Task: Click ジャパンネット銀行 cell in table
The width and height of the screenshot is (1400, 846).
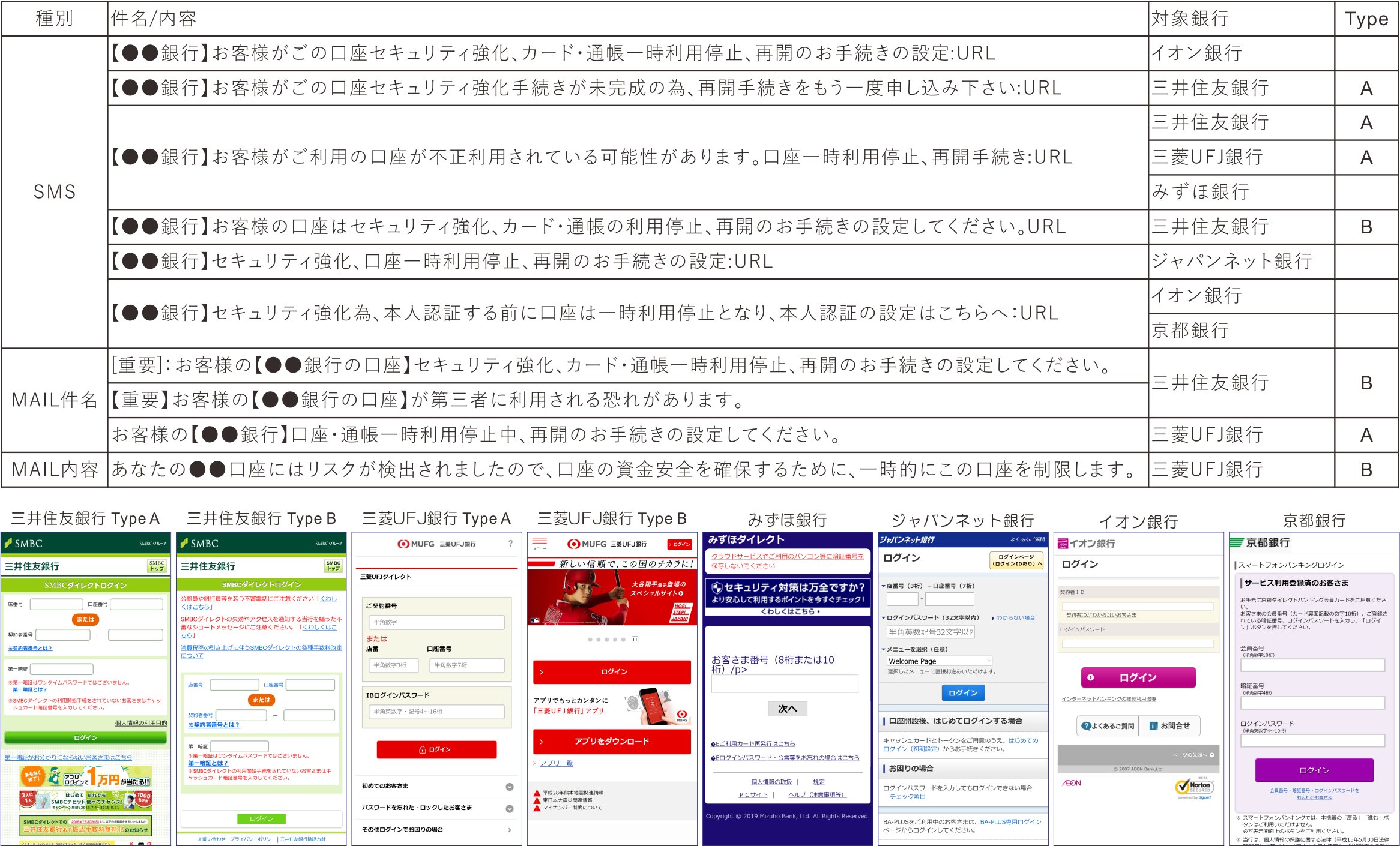Action: (x=1242, y=261)
